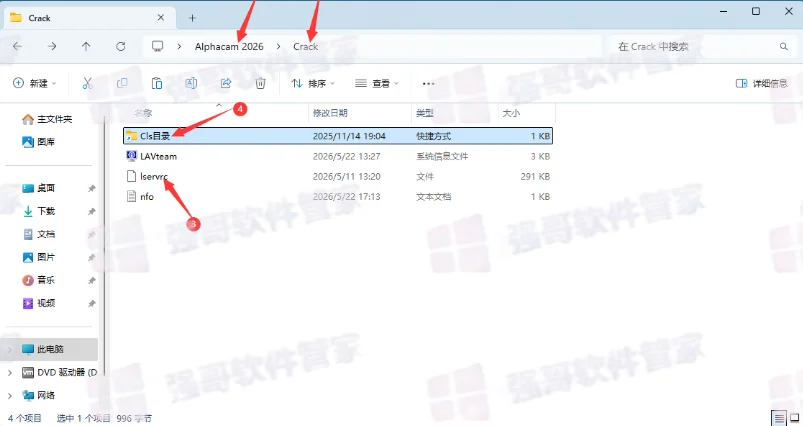Select the Cls目录 shortcut
Image resolution: width=803 pixels, height=426 pixels.
[x=338, y=136]
